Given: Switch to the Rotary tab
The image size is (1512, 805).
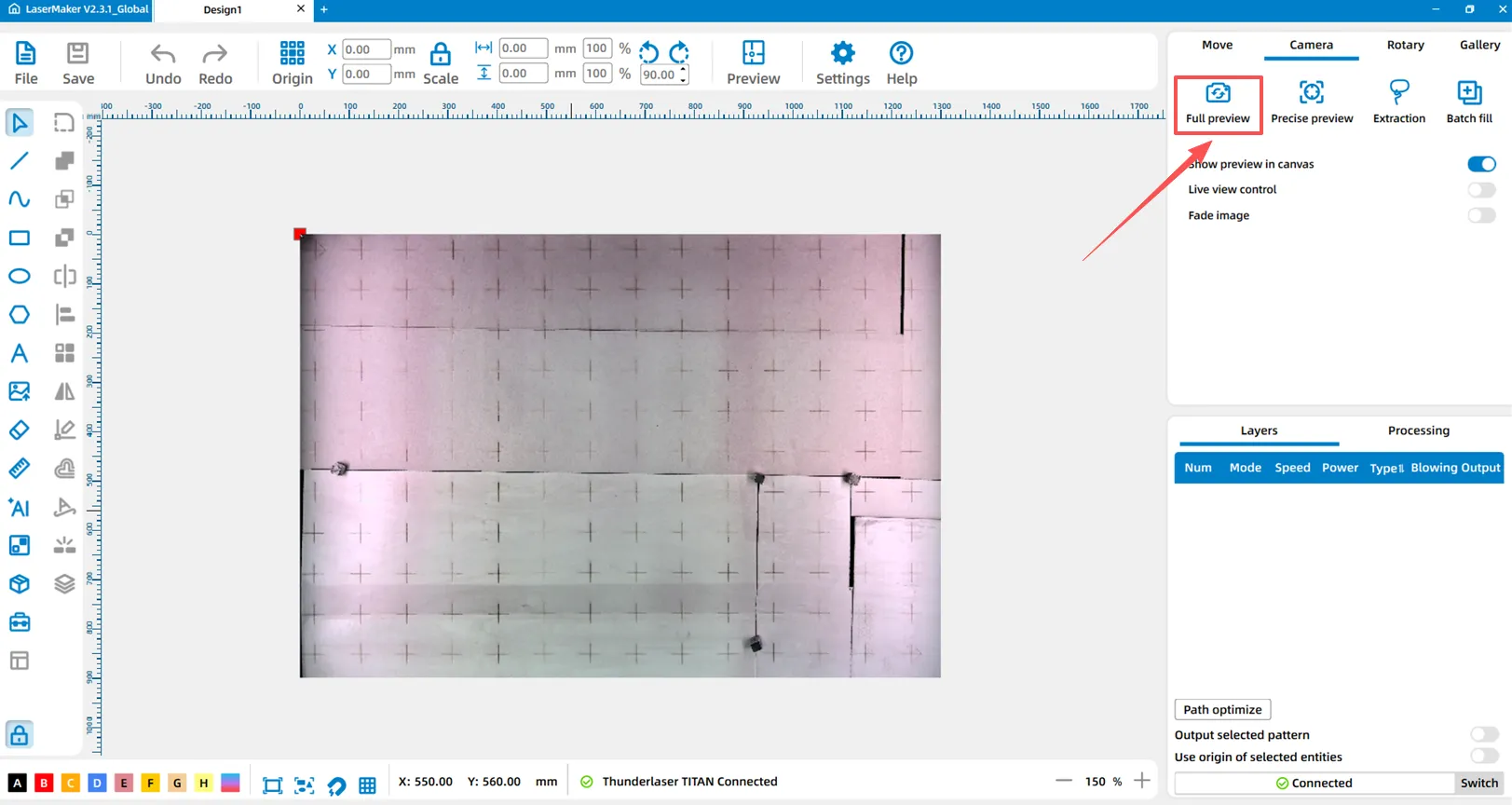Looking at the screenshot, I should [x=1405, y=45].
